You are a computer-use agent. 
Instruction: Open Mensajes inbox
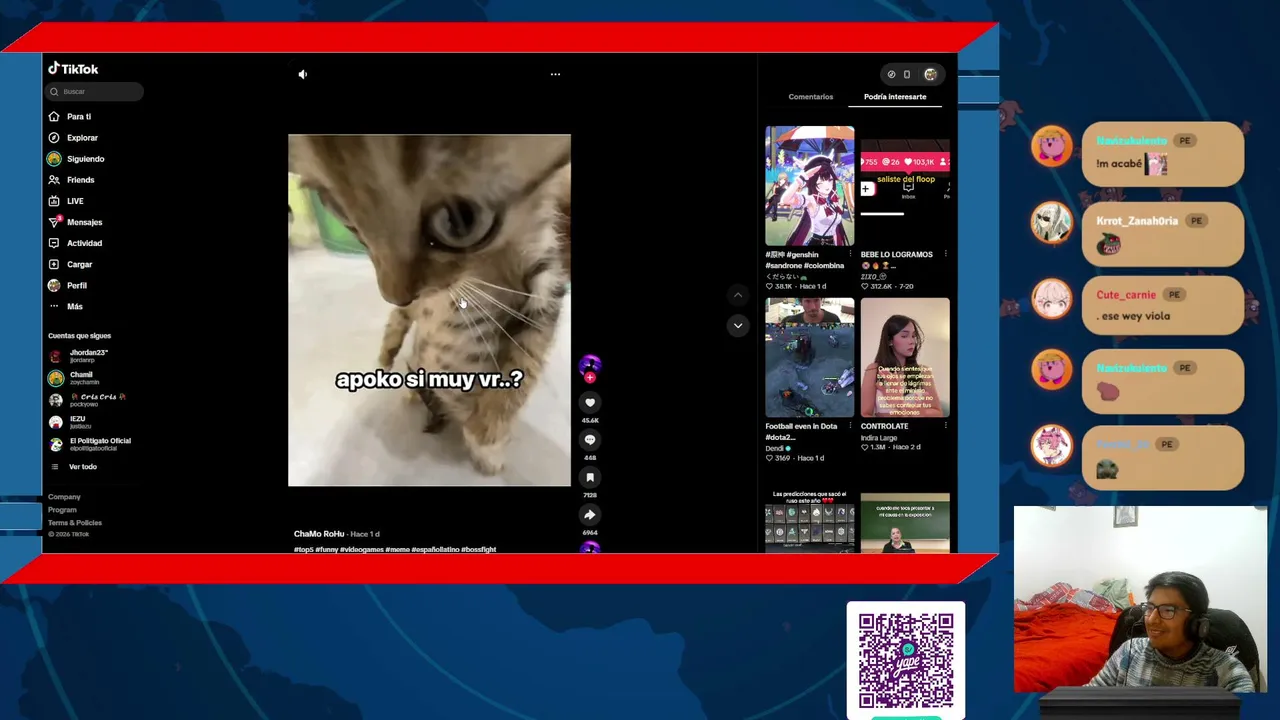pos(75,222)
